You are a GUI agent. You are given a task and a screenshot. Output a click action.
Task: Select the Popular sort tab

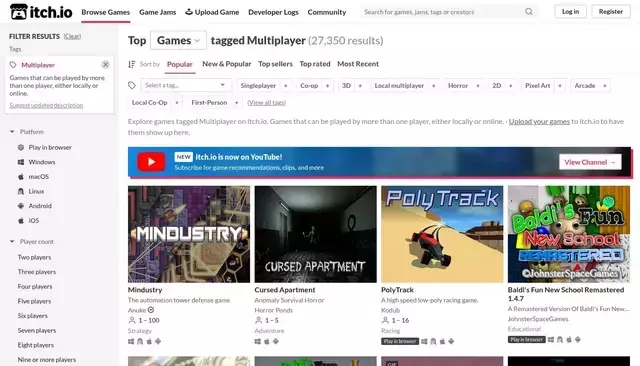click(x=180, y=64)
